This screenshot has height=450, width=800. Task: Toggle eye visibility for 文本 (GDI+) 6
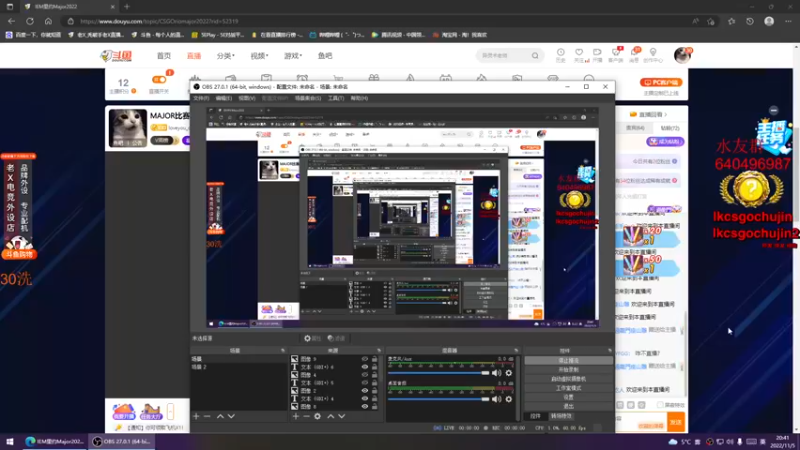[364, 367]
